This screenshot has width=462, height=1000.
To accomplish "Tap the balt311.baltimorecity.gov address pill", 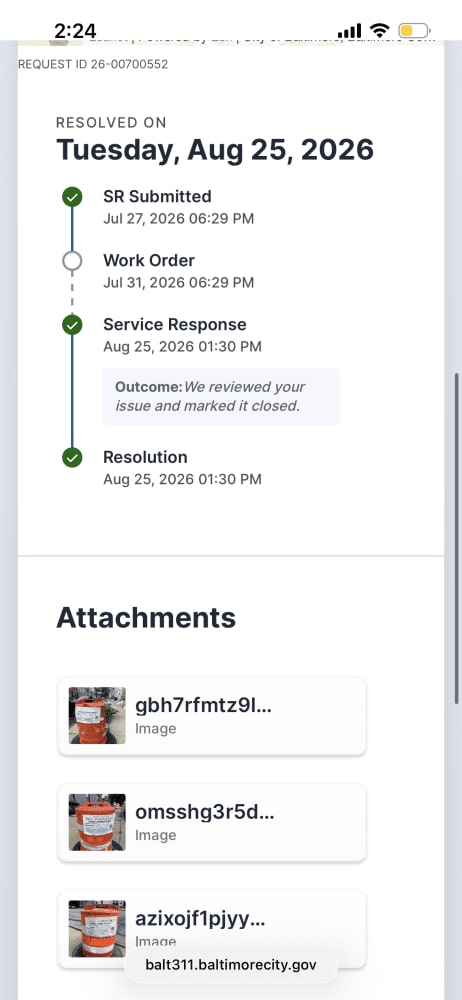I will [x=230, y=964].
